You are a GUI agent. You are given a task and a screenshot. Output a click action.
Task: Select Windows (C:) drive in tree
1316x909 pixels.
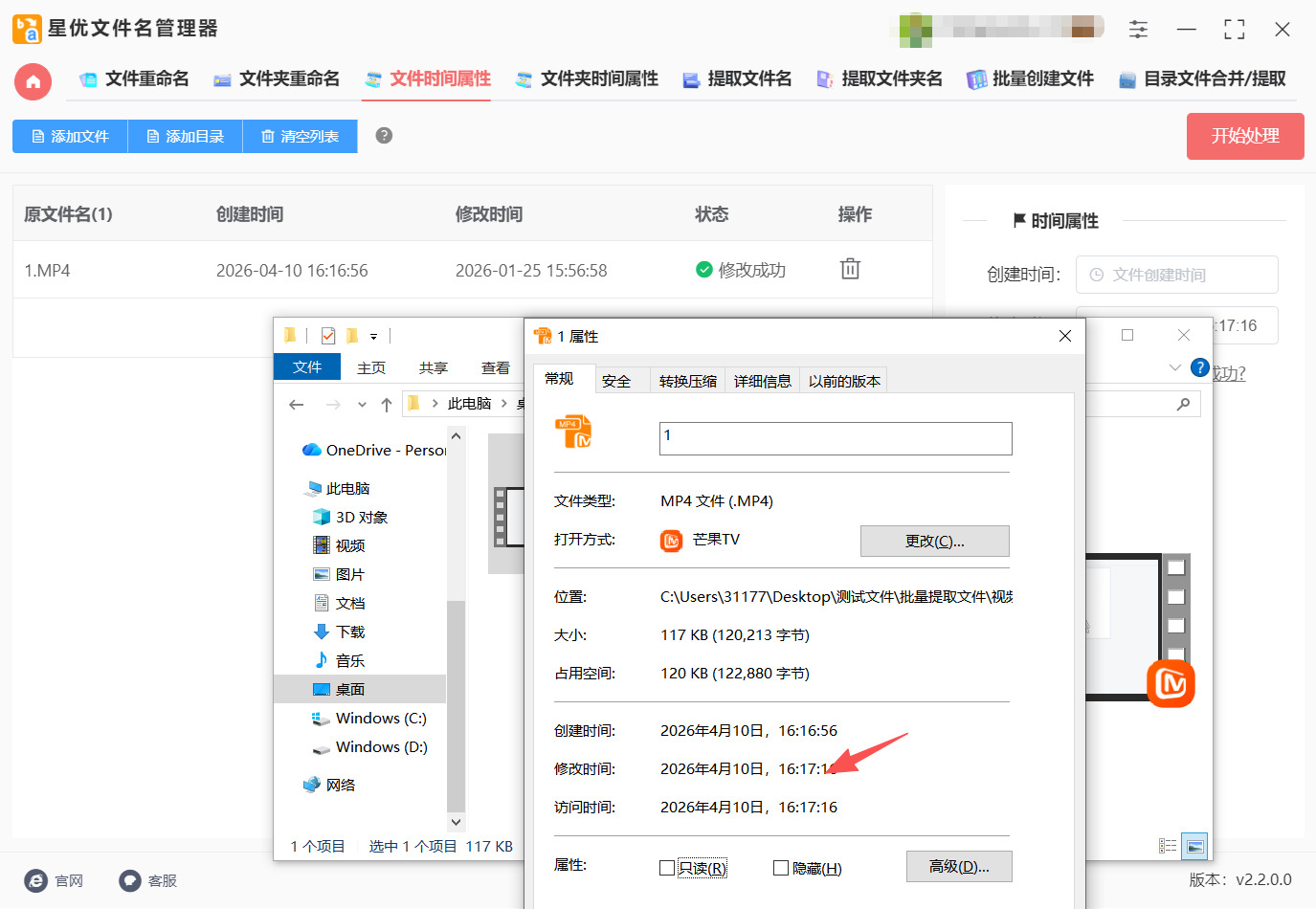coord(369,718)
